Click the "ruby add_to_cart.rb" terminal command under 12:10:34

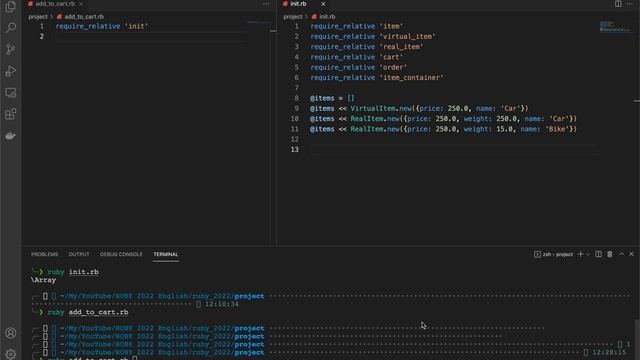pos(88,312)
